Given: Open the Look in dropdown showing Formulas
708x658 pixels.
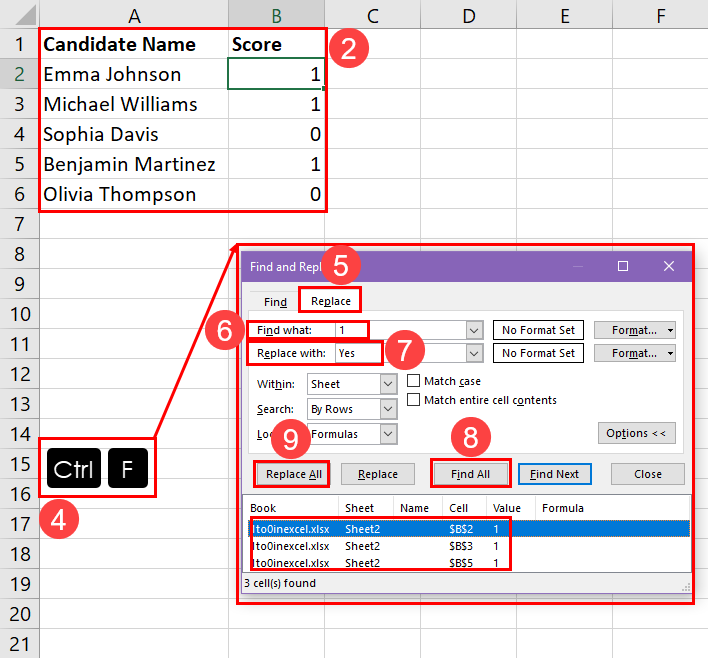Looking at the screenshot, I should [x=352, y=434].
